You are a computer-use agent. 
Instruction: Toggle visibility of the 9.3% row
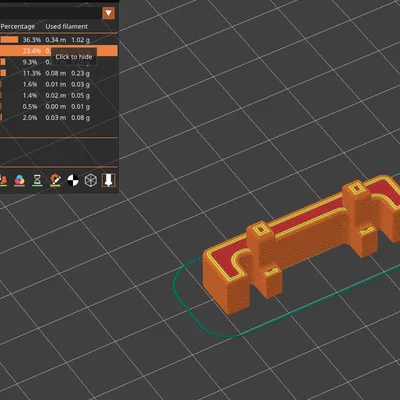pos(59,62)
